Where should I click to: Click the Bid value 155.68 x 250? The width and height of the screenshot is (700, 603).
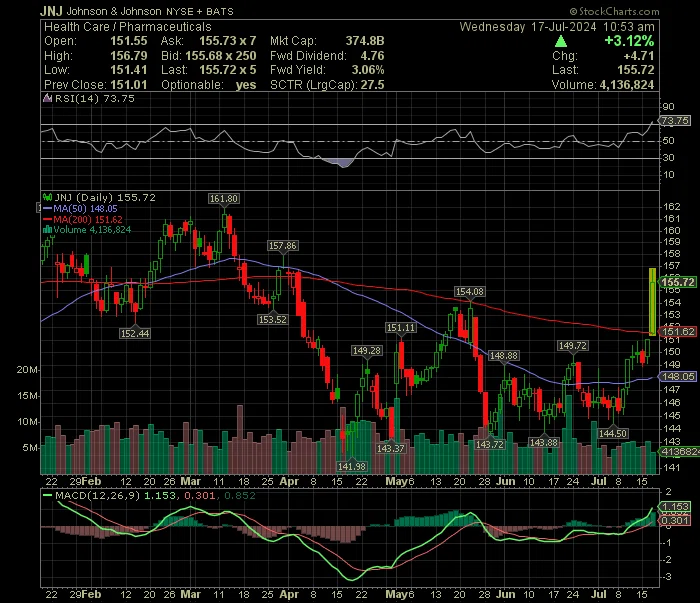(221, 56)
